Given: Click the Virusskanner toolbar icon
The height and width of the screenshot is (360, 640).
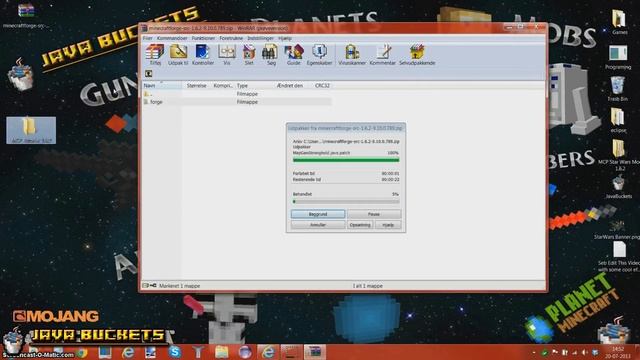Looking at the screenshot, I should [352, 55].
